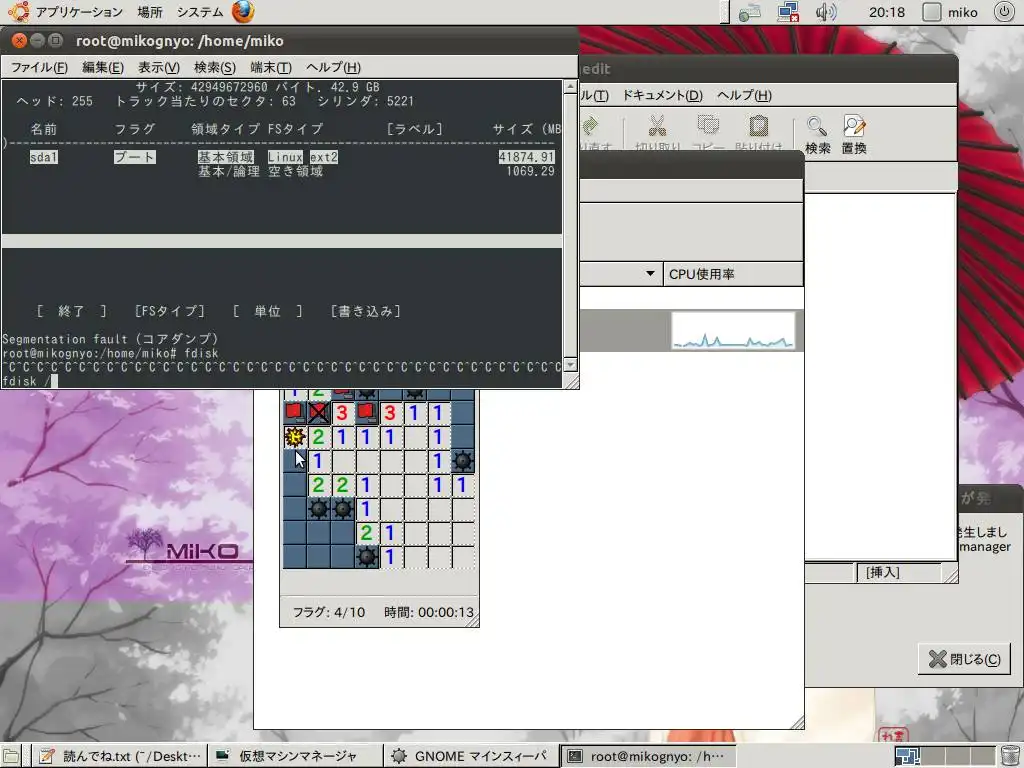1024x768 pixels.
Task: Click the 空き領域 free space row
Action: [x=296, y=171]
